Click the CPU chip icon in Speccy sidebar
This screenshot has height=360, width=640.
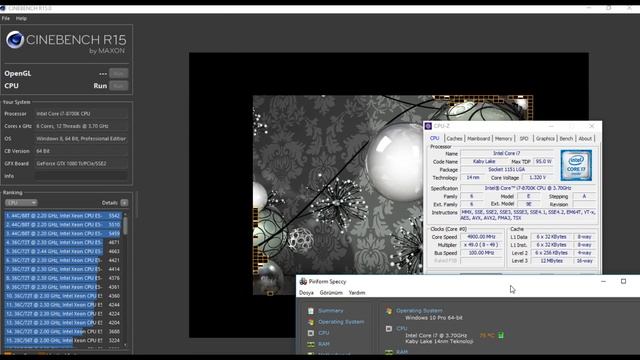click(x=311, y=333)
